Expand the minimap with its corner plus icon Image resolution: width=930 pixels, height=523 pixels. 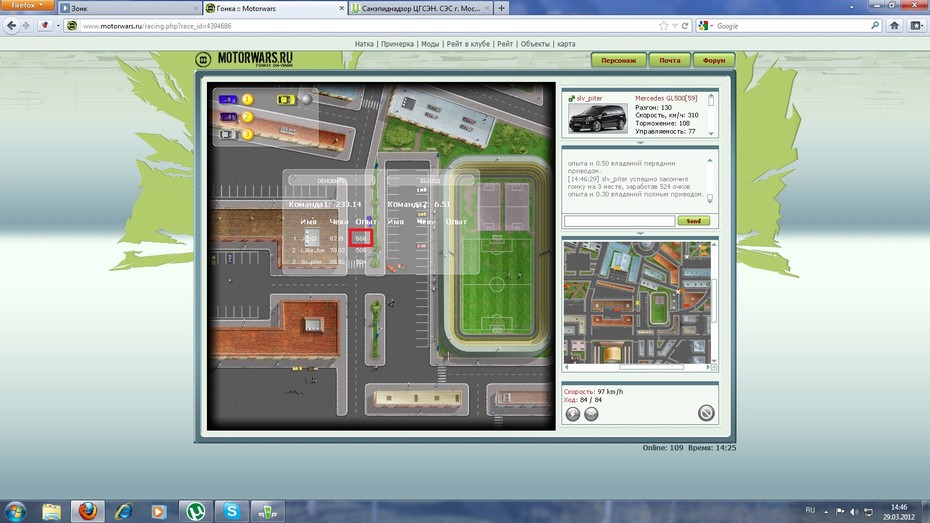tap(714, 367)
